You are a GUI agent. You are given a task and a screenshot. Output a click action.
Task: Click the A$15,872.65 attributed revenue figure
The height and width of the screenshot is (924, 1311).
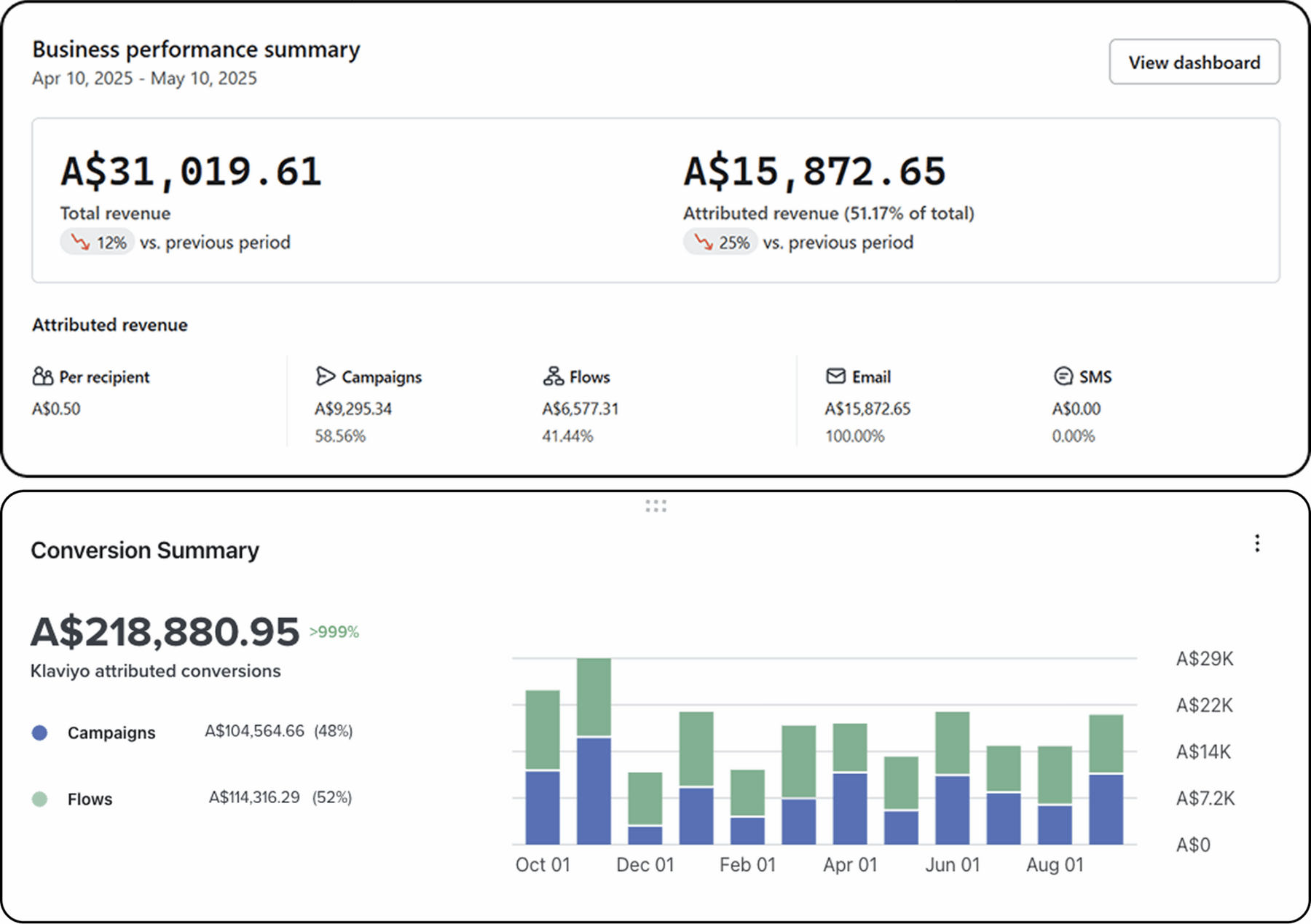point(814,172)
